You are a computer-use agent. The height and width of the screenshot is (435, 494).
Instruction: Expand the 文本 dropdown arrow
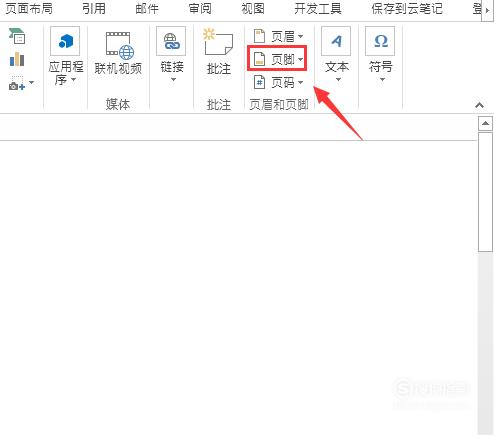click(338, 80)
